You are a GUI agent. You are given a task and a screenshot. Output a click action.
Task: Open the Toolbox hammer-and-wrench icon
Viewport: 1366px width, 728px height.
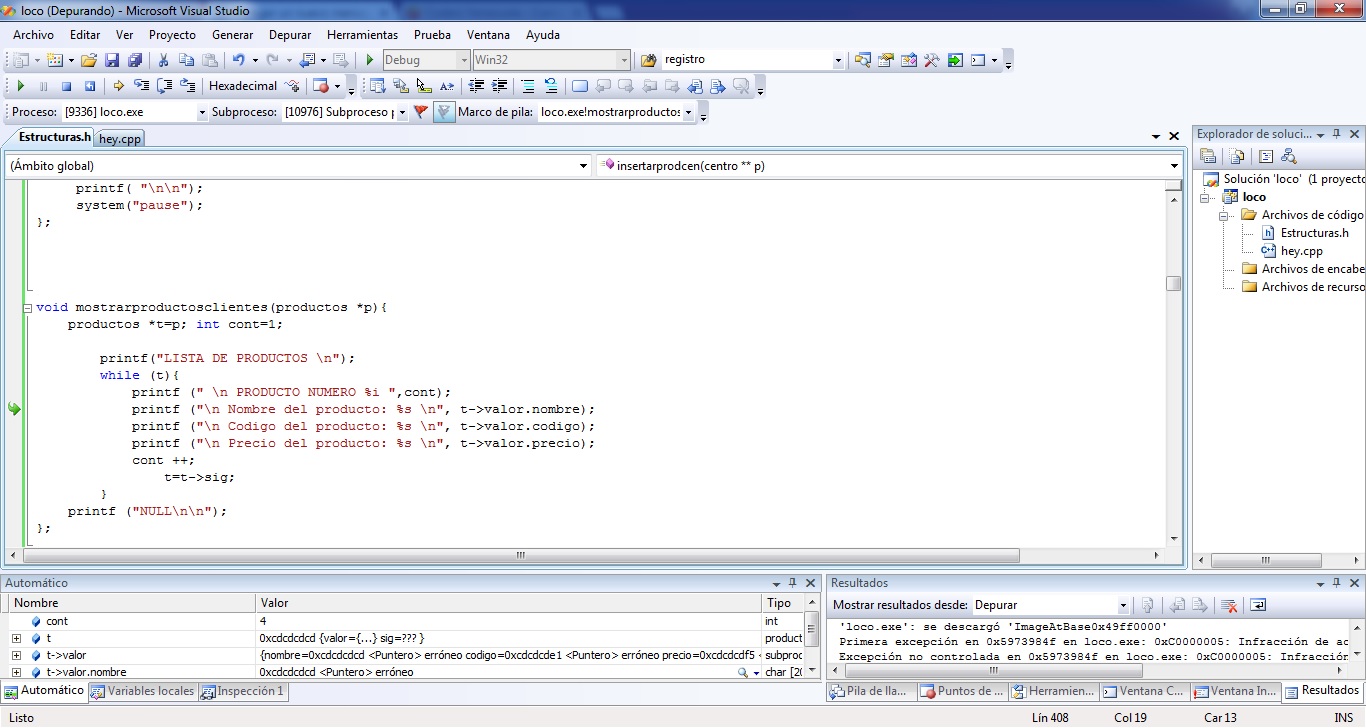(931, 60)
